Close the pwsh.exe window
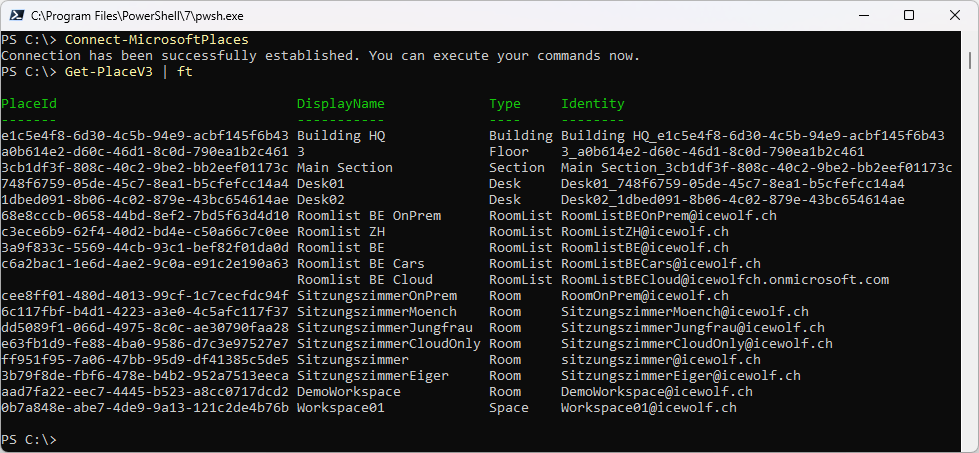This screenshot has height=453, width=979. [955, 15]
